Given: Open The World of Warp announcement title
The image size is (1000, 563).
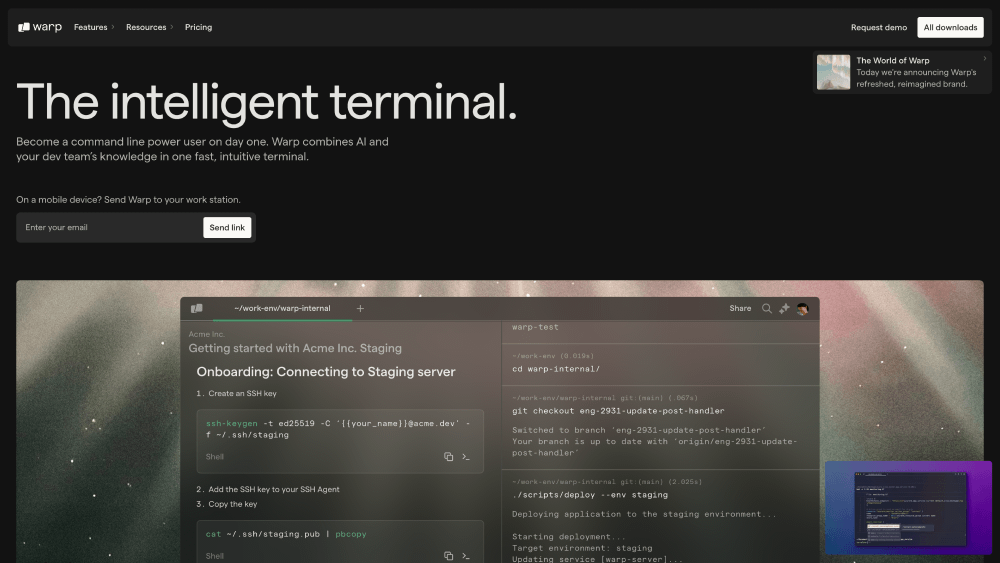Looking at the screenshot, I should pos(892,61).
